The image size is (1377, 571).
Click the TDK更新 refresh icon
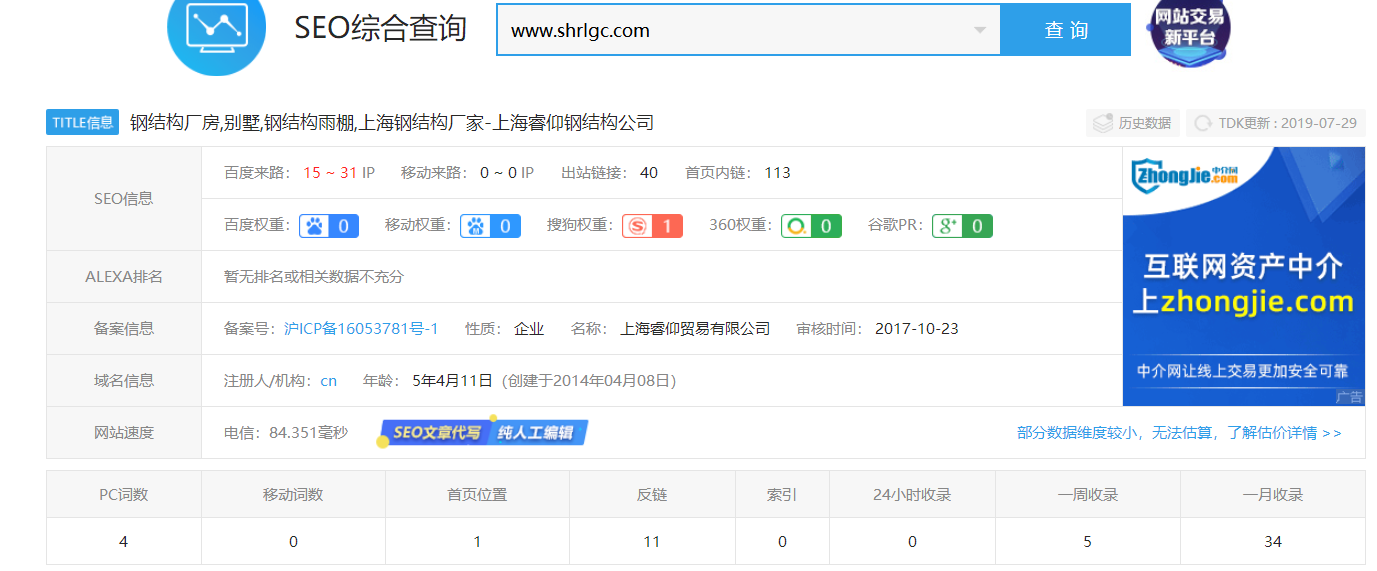[1203, 123]
